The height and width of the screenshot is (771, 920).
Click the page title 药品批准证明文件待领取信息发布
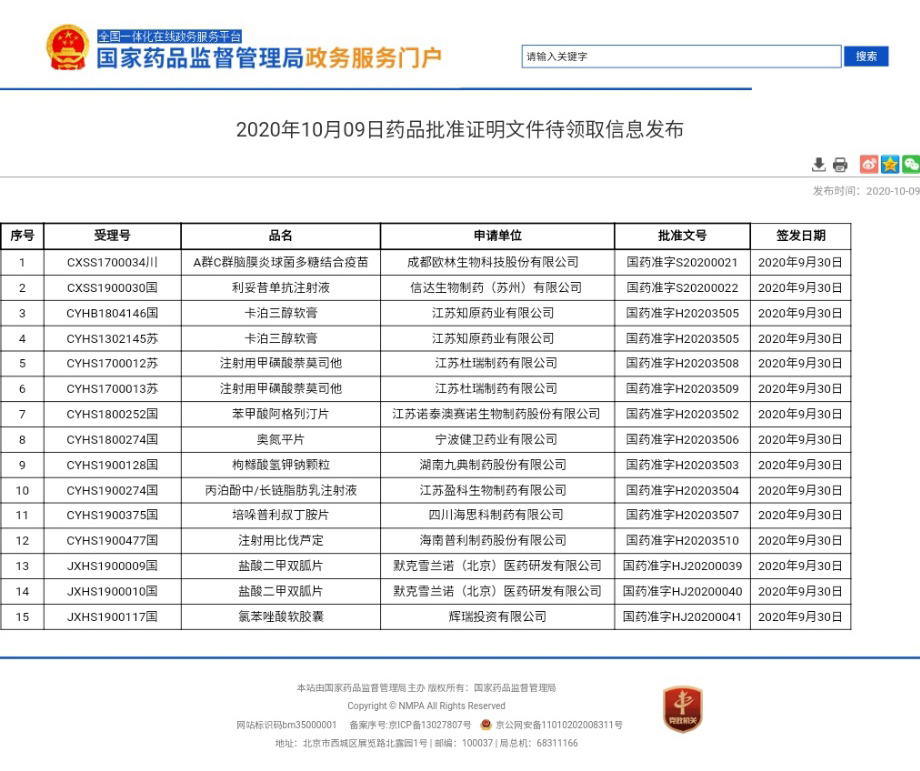coord(459,129)
